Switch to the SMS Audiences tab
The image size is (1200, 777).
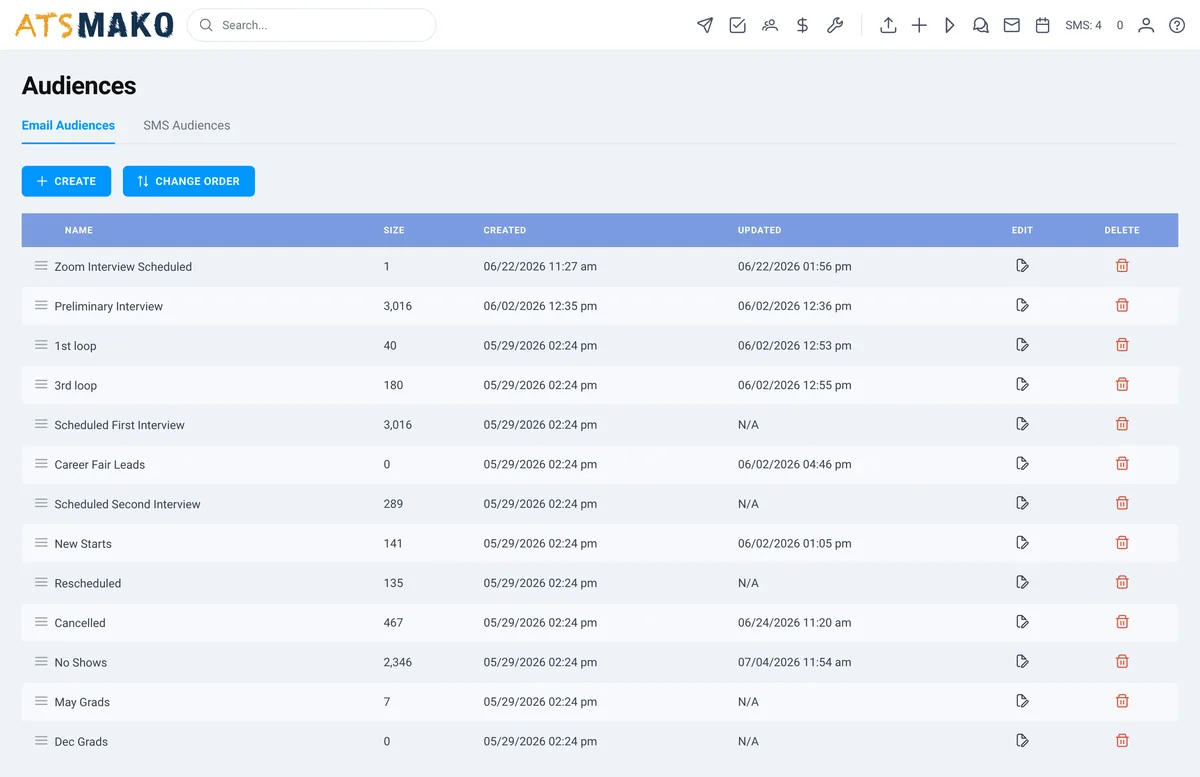(x=187, y=126)
